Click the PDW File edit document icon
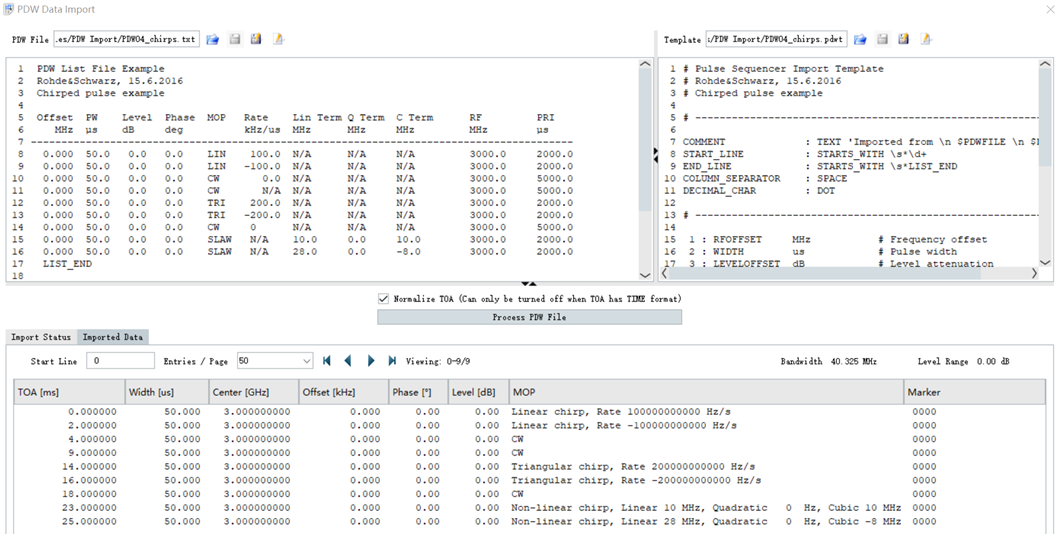The width and height of the screenshot is (1058, 534). click(278, 40)
